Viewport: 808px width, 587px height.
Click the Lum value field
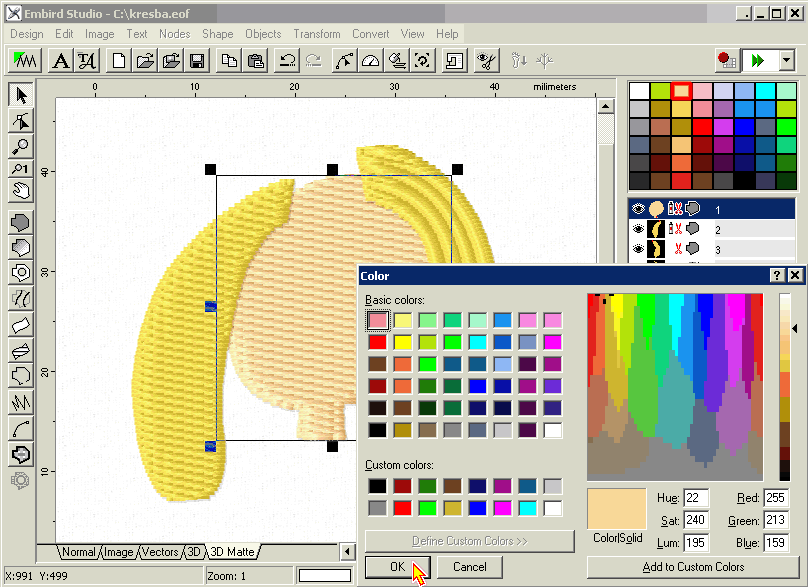tap(696, 543)
